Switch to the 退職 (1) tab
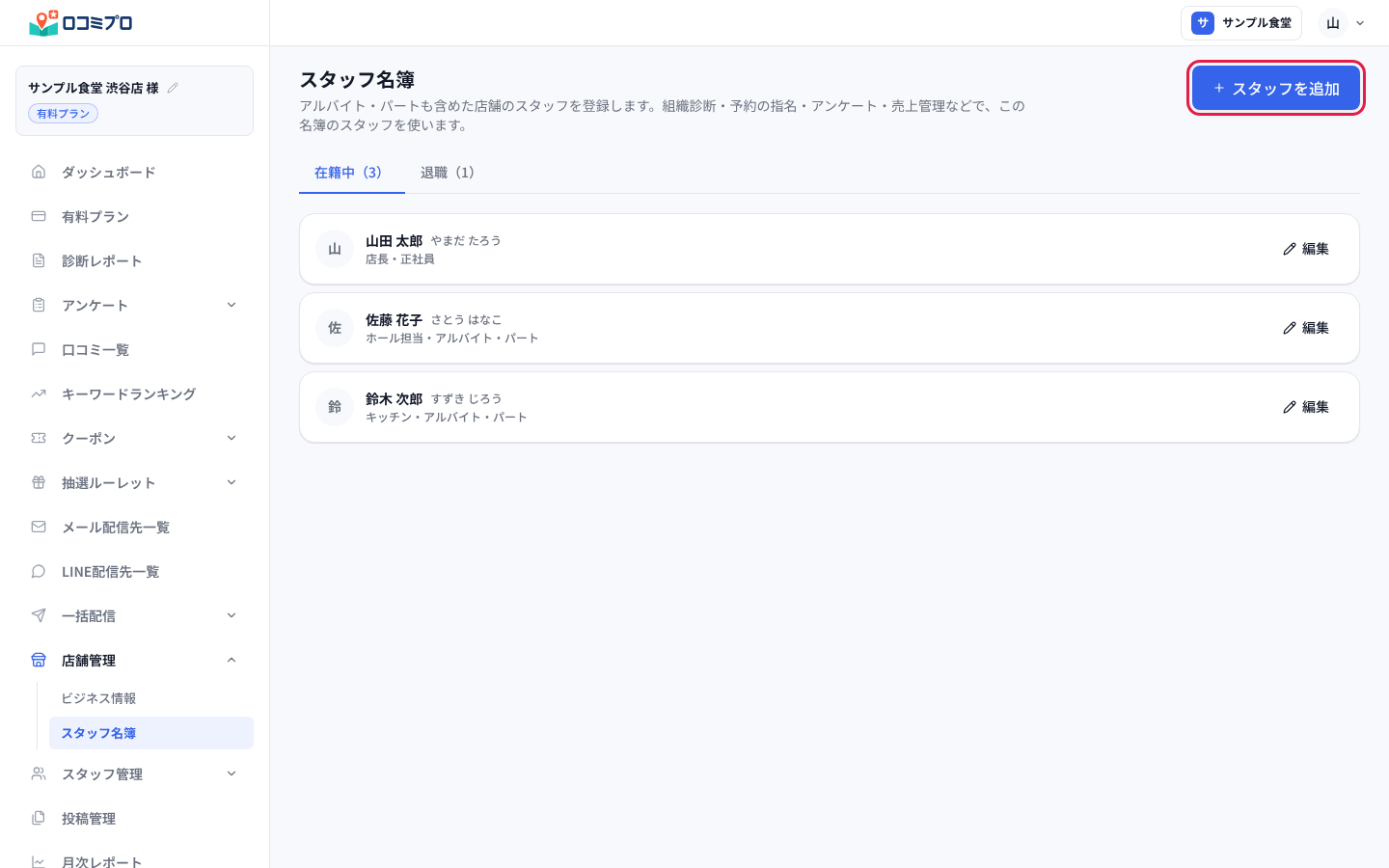 (449, 173)
